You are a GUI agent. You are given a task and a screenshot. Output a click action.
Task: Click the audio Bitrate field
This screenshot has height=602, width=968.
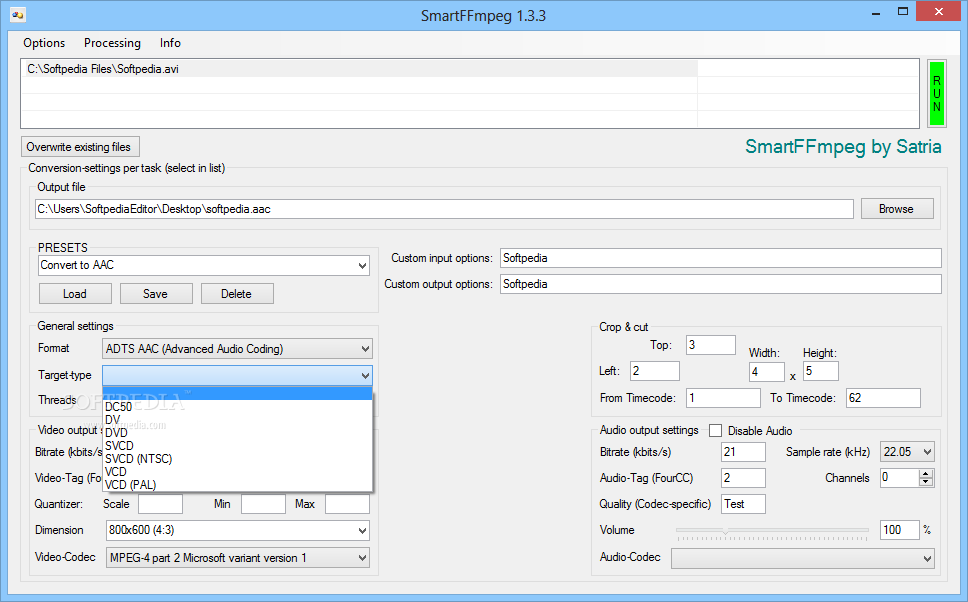[743, 452]
